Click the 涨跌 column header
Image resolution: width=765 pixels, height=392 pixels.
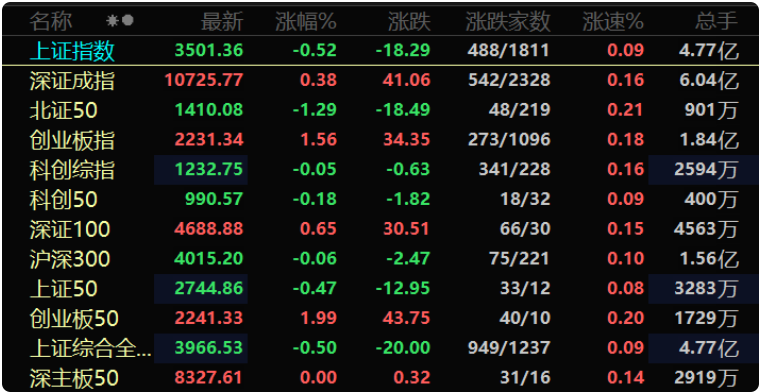click(x=409, y=21)
